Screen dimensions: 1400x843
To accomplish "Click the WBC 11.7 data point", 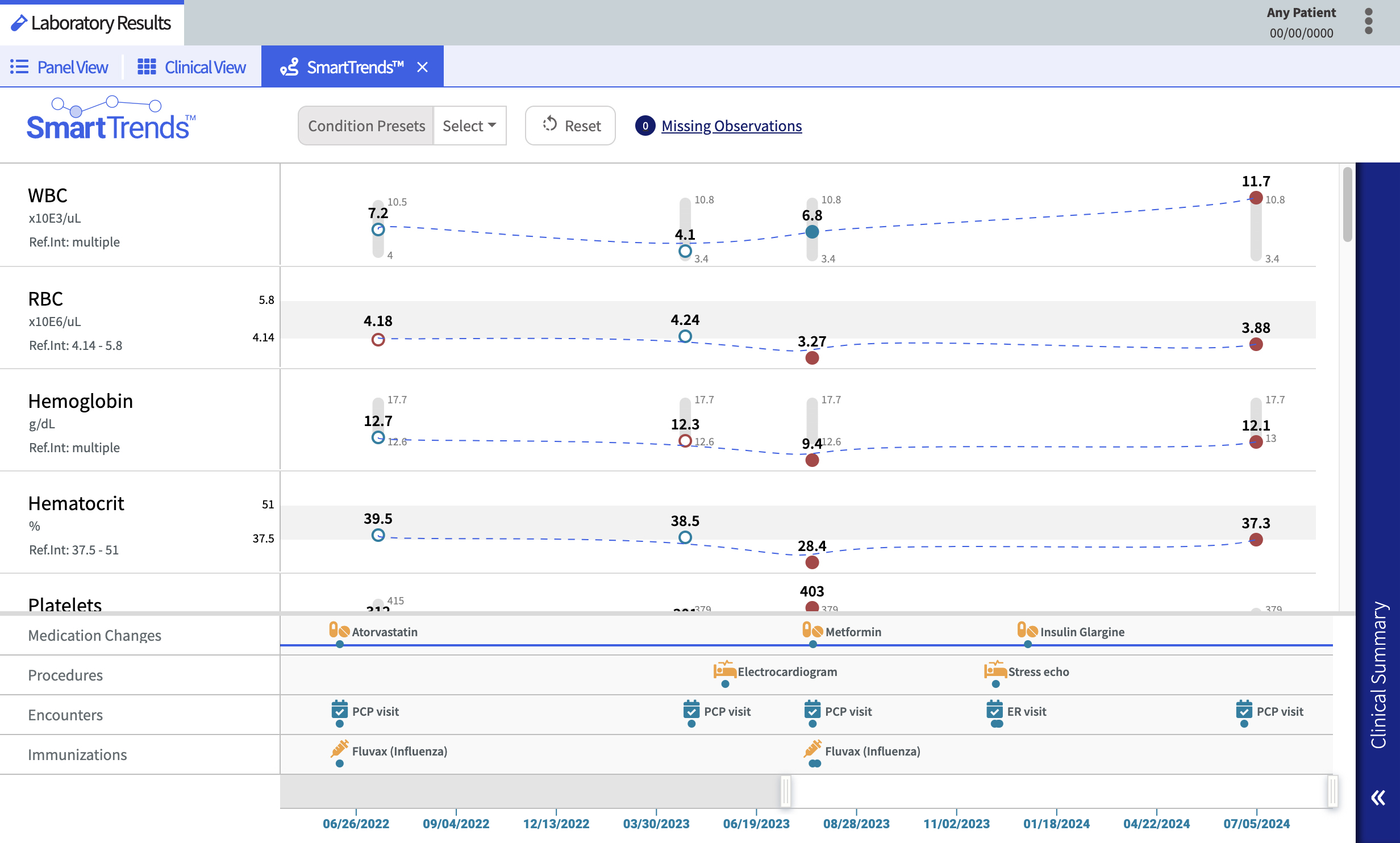I will (1256, 198).
